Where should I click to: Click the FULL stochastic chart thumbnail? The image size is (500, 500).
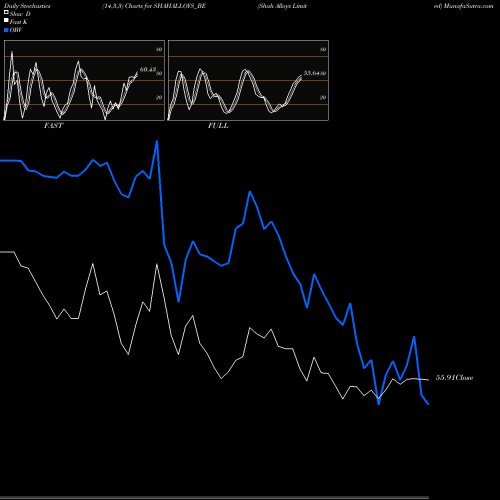(248, 80)
